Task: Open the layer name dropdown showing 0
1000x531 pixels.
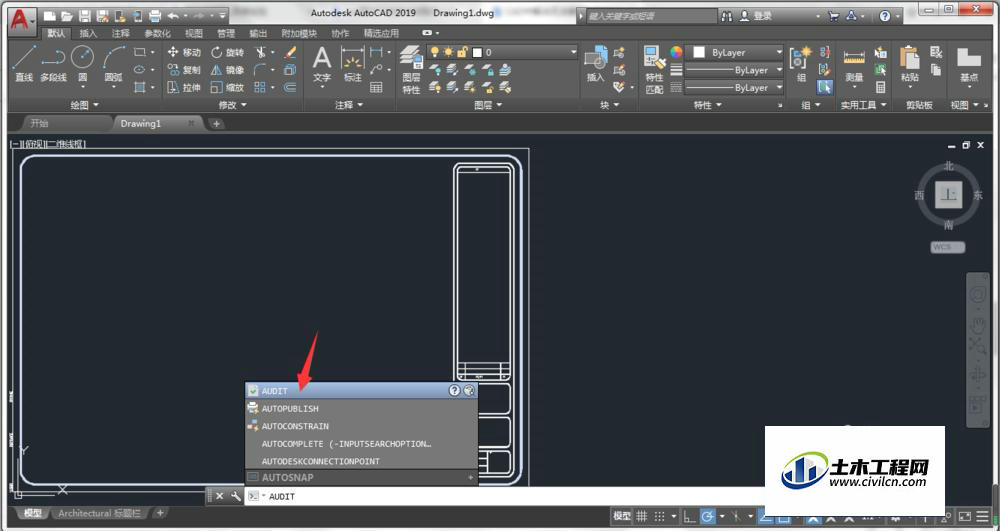Action: (x=502, y=52)
